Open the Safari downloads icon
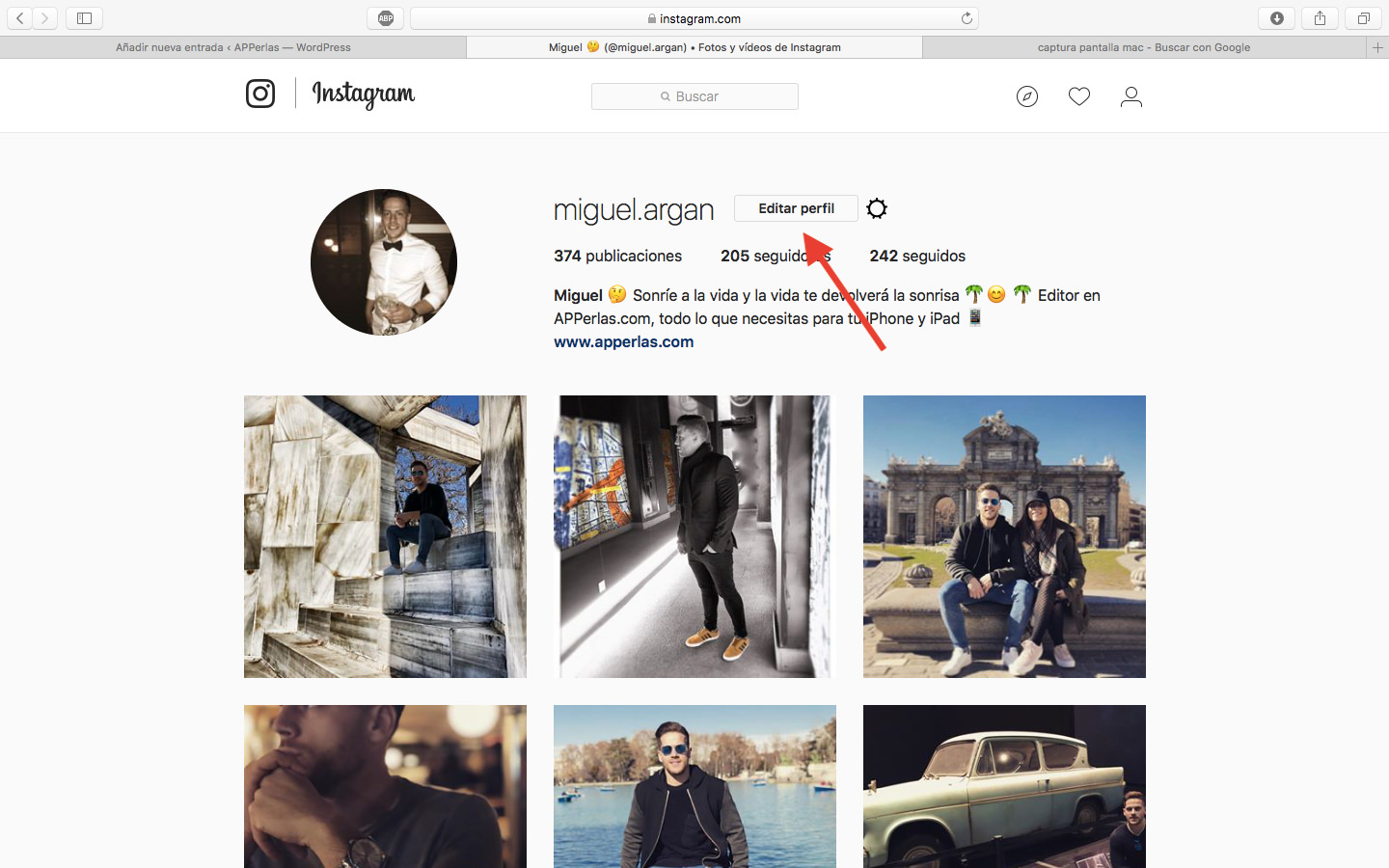This screenshot has height=868, width=1389. [1277, 18]
